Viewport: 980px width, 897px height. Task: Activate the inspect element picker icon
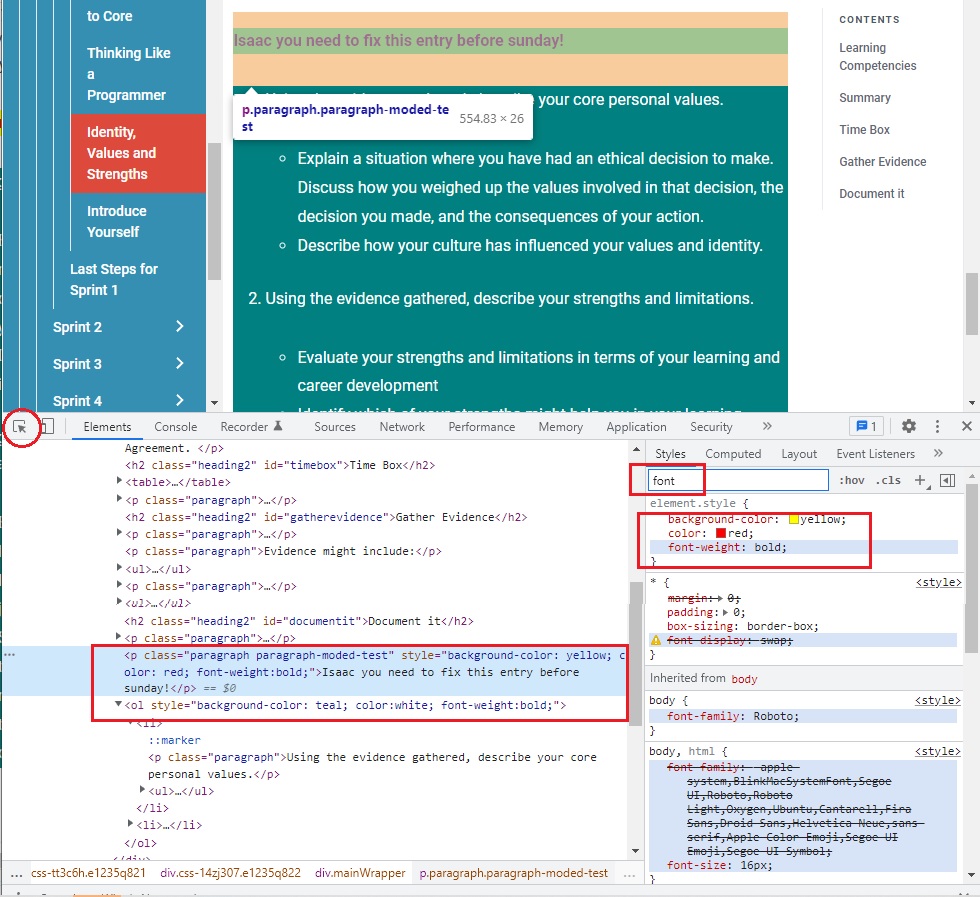tap(20, 427)
